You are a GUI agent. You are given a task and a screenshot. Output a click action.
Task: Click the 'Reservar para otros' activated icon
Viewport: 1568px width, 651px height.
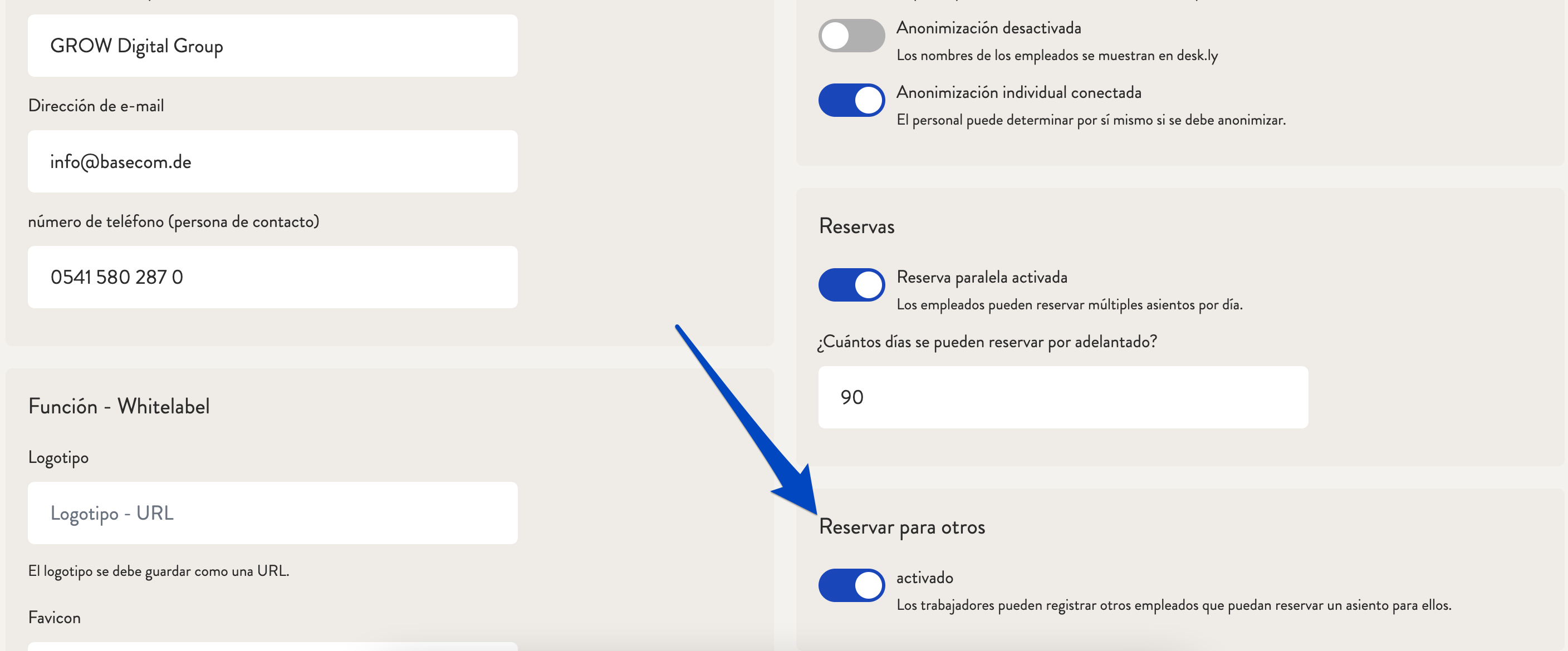click(850, 581)
